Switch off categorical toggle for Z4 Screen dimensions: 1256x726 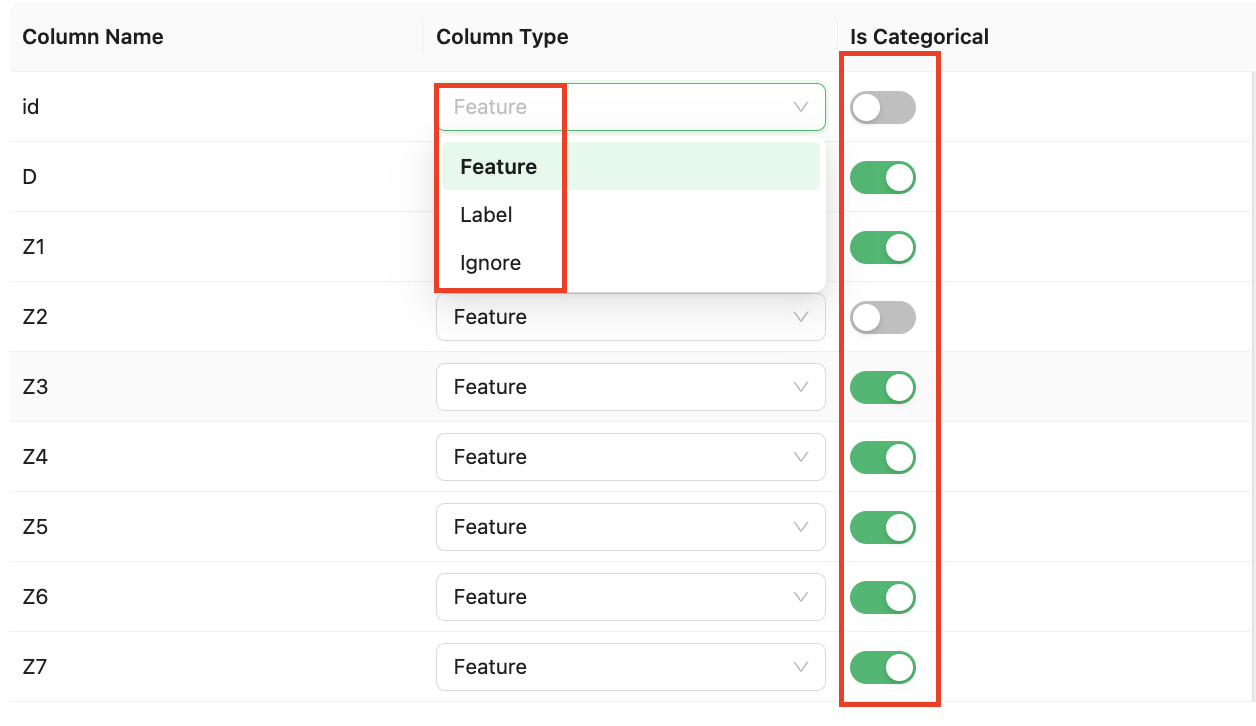[x=882, y=458]
